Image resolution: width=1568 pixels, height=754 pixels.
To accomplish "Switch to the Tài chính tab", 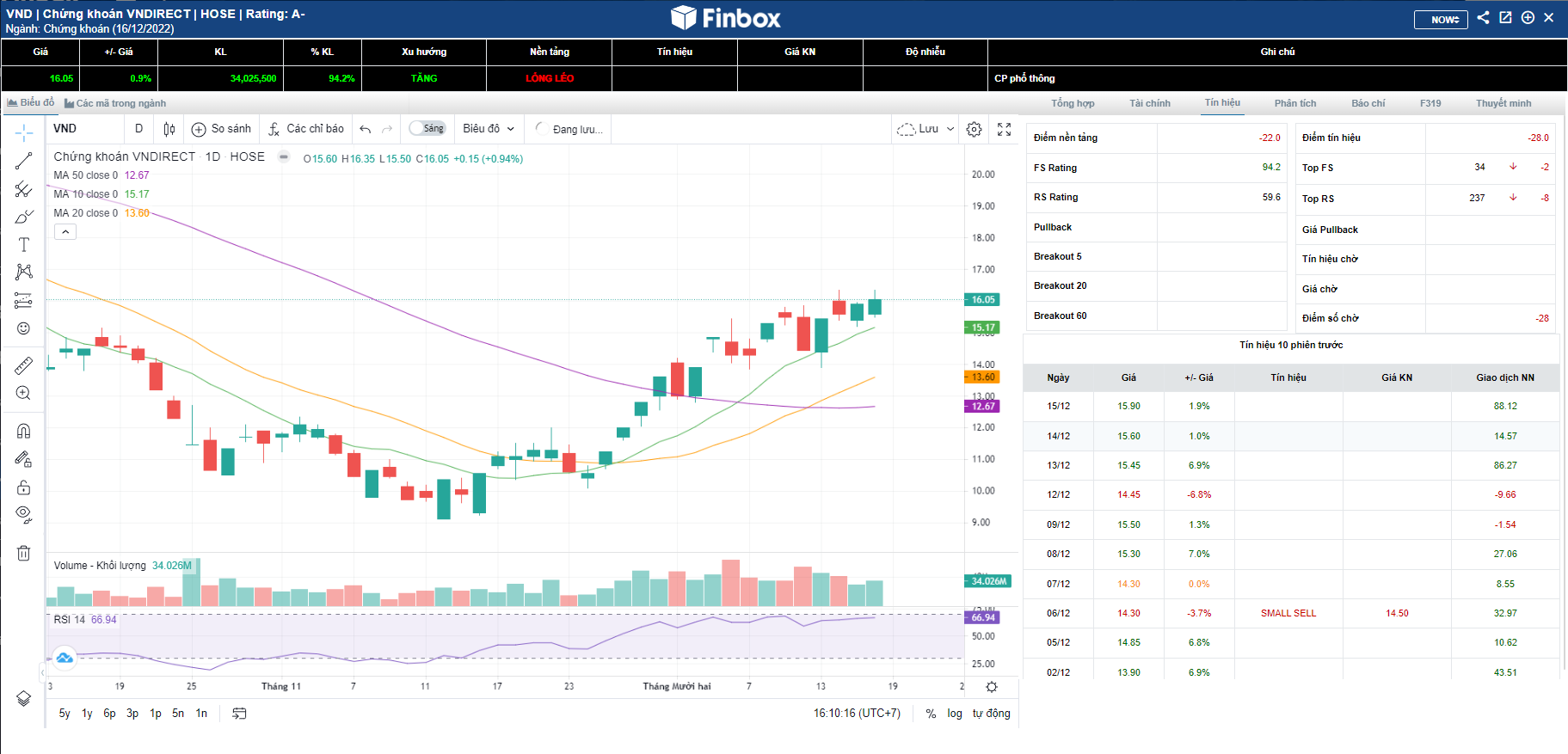I will 1150,103.
